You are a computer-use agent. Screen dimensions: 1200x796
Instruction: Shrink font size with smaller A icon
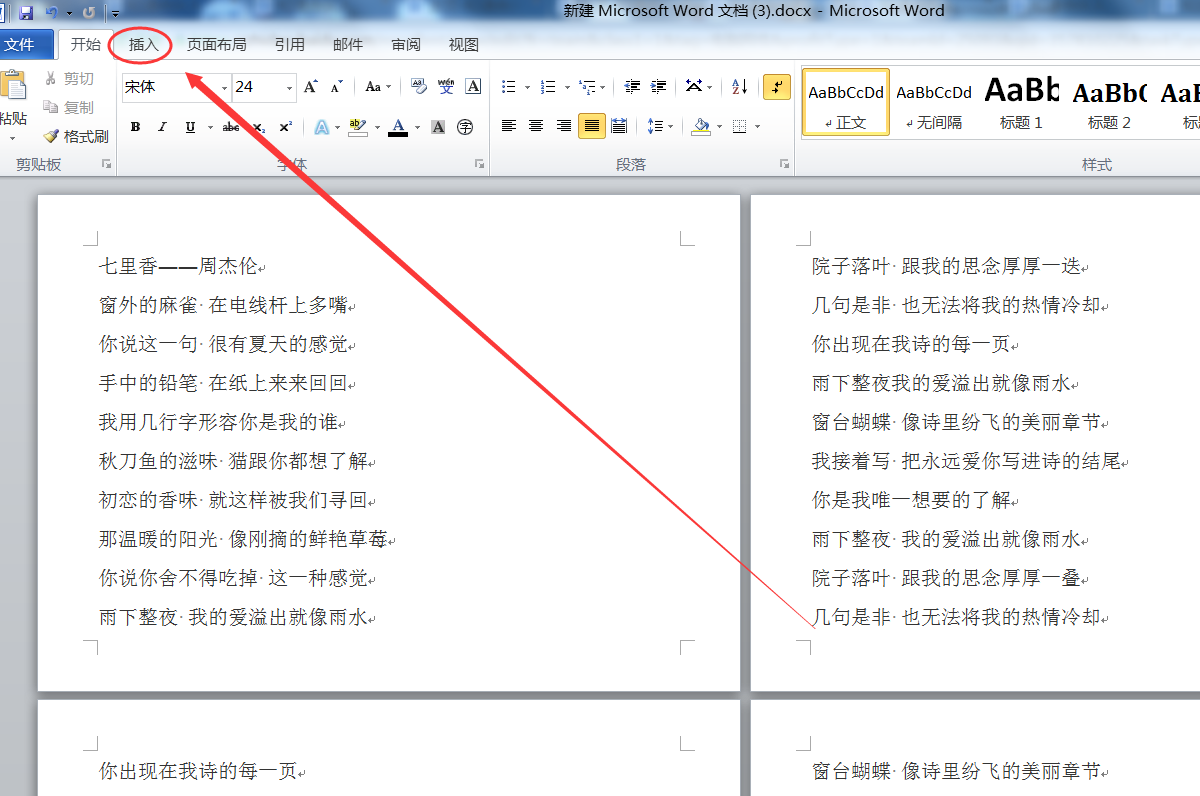tap(337, 87)
